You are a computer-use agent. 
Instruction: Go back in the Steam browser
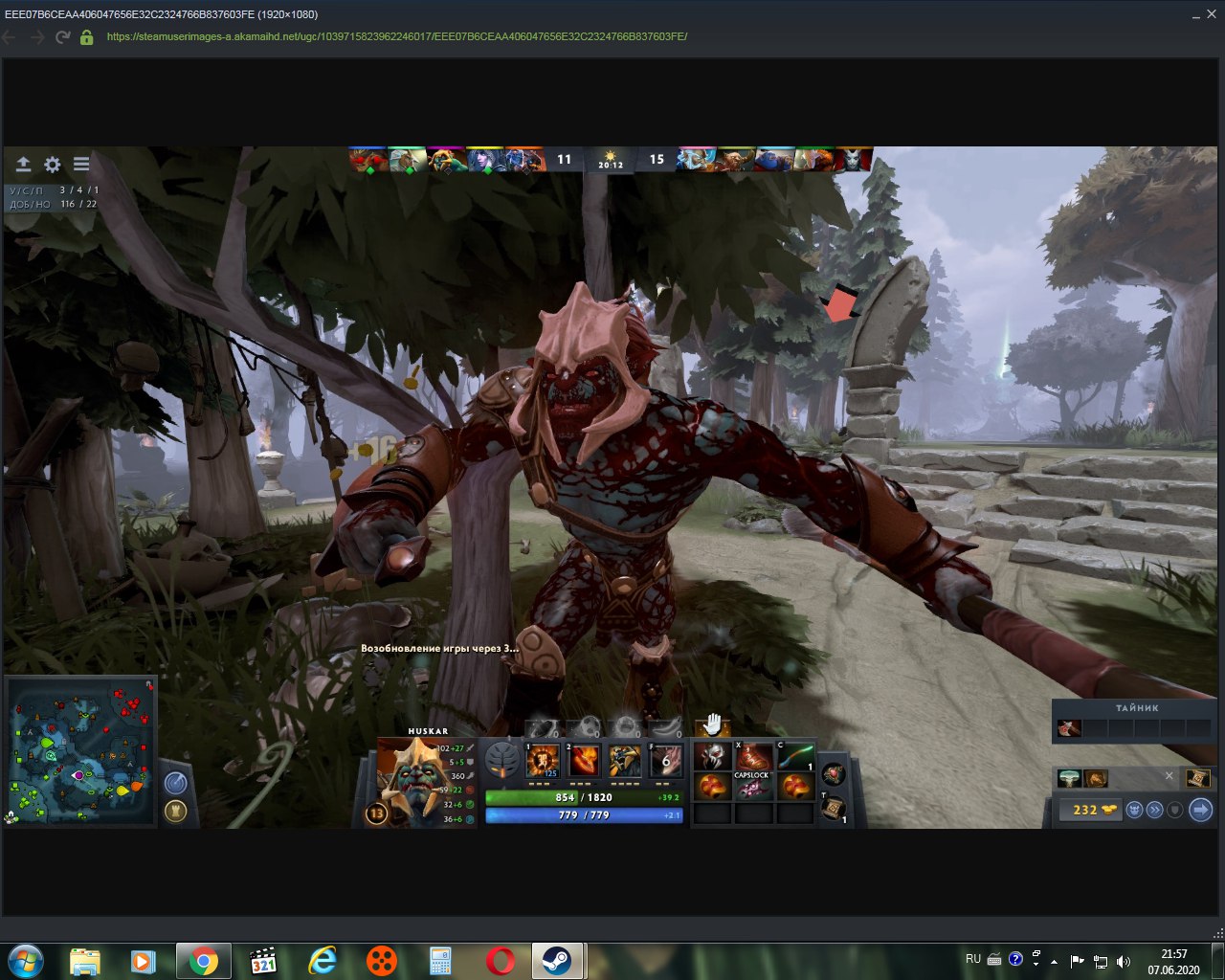point(11,36)
